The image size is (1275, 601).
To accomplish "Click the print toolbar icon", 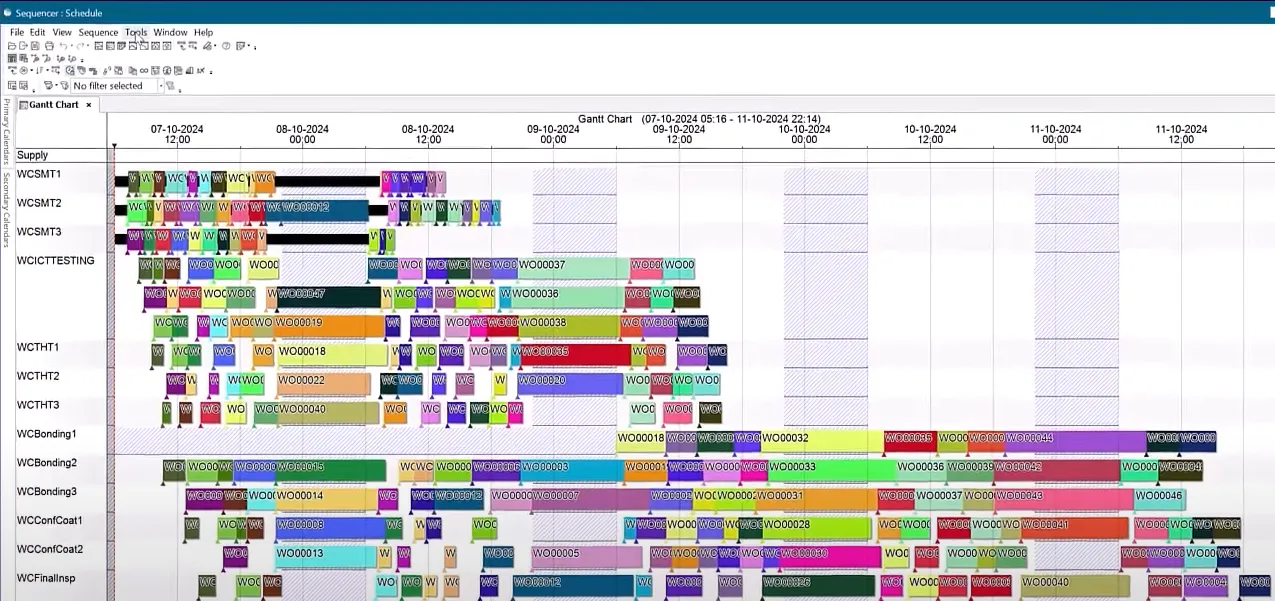I will click(49, 46).
